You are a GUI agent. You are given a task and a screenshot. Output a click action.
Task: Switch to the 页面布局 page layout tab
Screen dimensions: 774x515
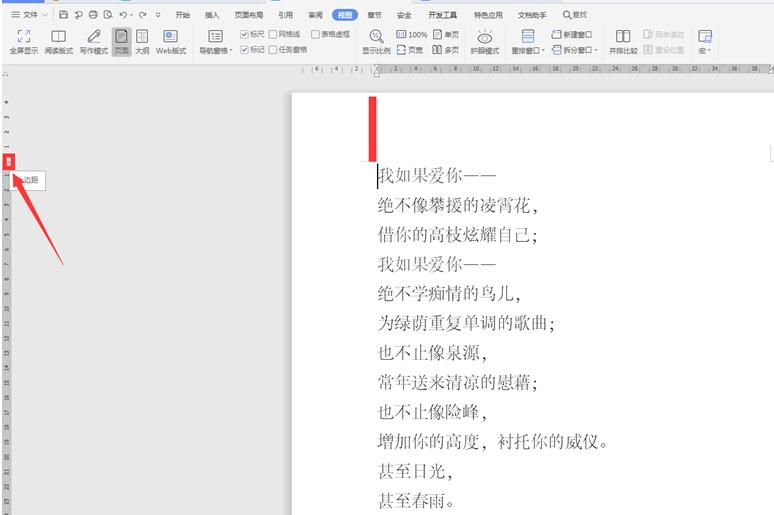[248, 15]
